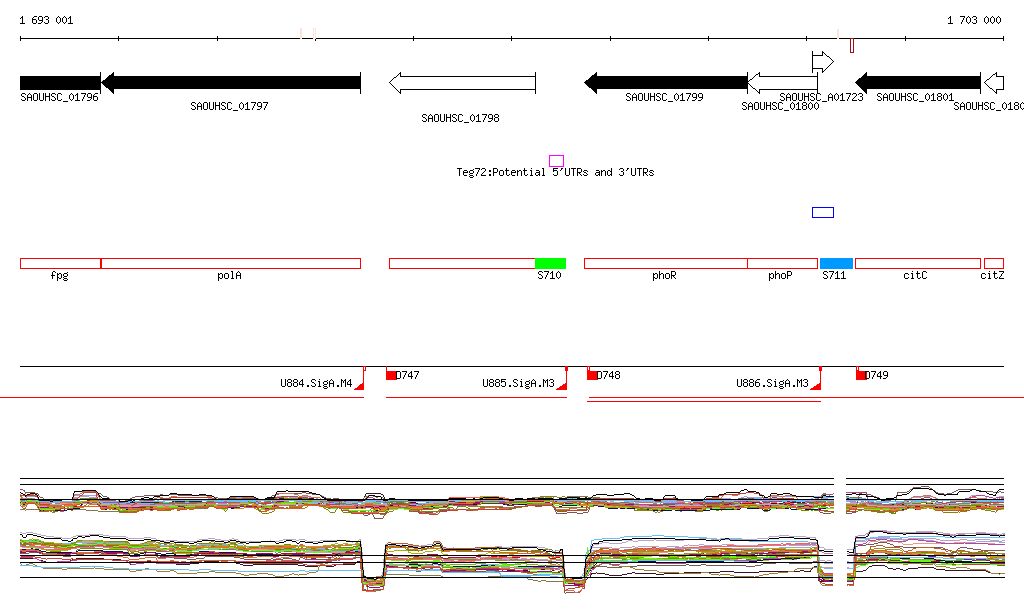Click the 1 693 001 start coordinate
The height and width of the screenshot is (611, 1024).
(x=46, y=20)
